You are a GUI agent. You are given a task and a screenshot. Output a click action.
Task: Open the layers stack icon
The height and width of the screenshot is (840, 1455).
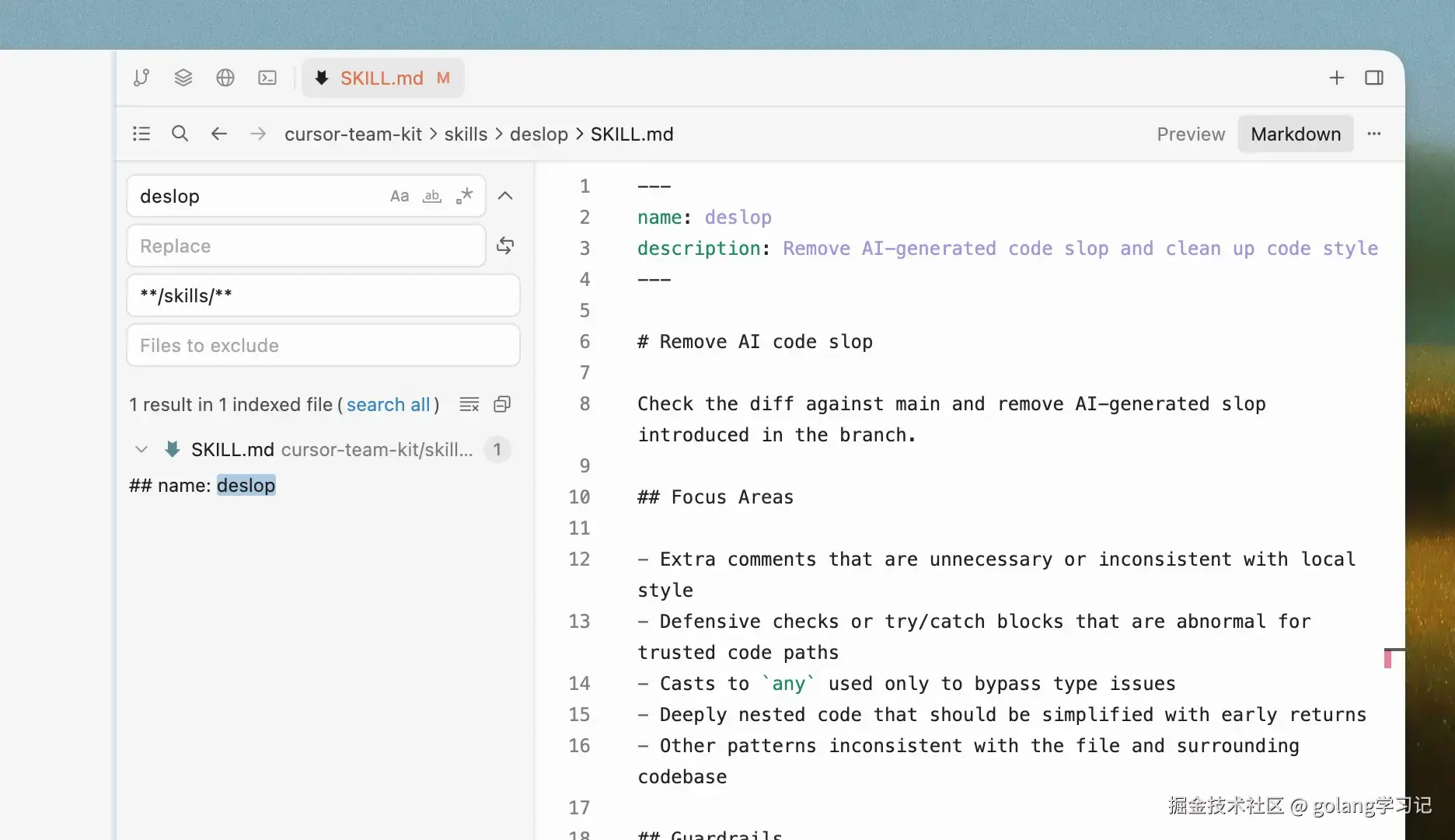point(183,78)
